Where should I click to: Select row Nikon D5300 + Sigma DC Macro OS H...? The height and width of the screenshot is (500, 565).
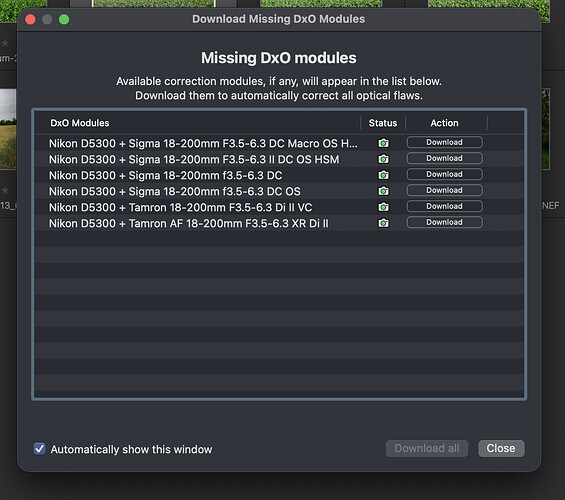click(x=279, y=143)
